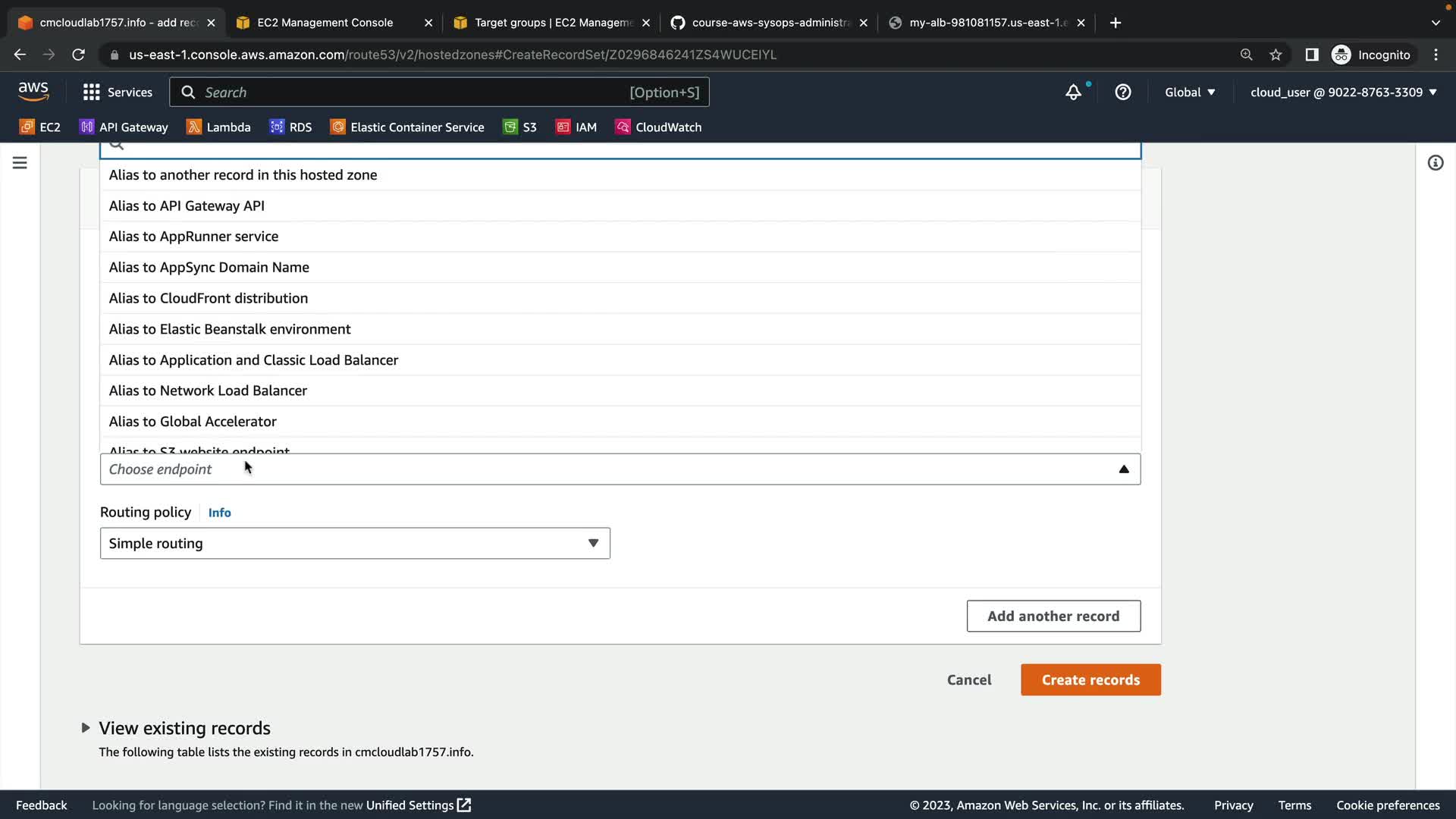This screenshot has width=1456, height=819.
Task: Open the IAM favorite shortcut
Action: tap(576, 127)
